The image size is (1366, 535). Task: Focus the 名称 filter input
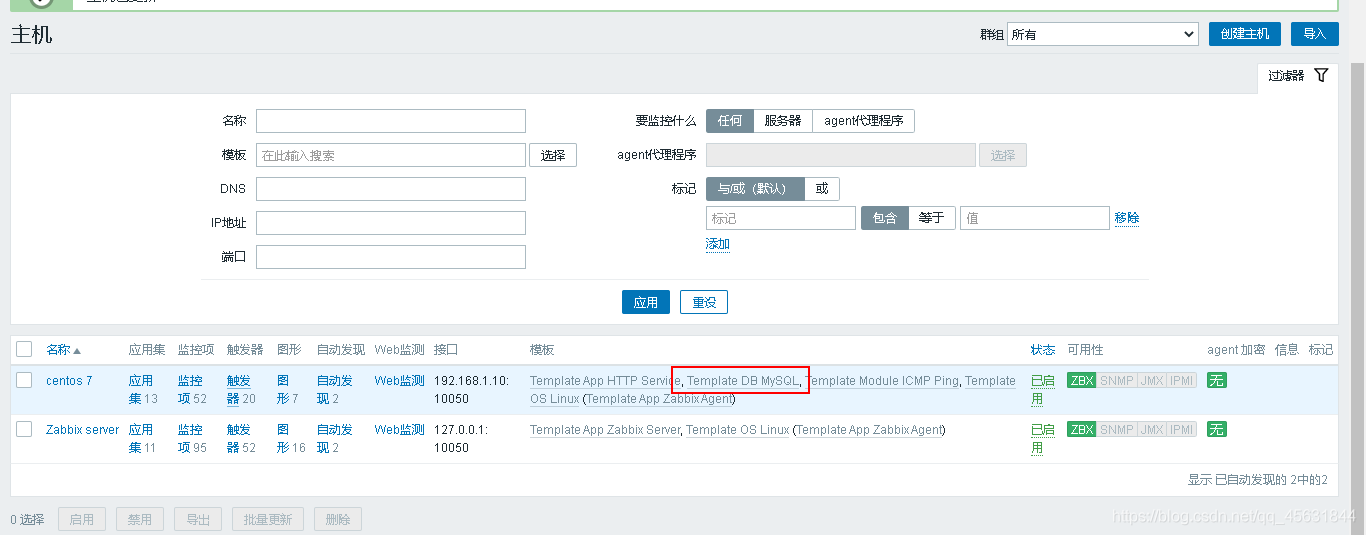tap(391, 121)
